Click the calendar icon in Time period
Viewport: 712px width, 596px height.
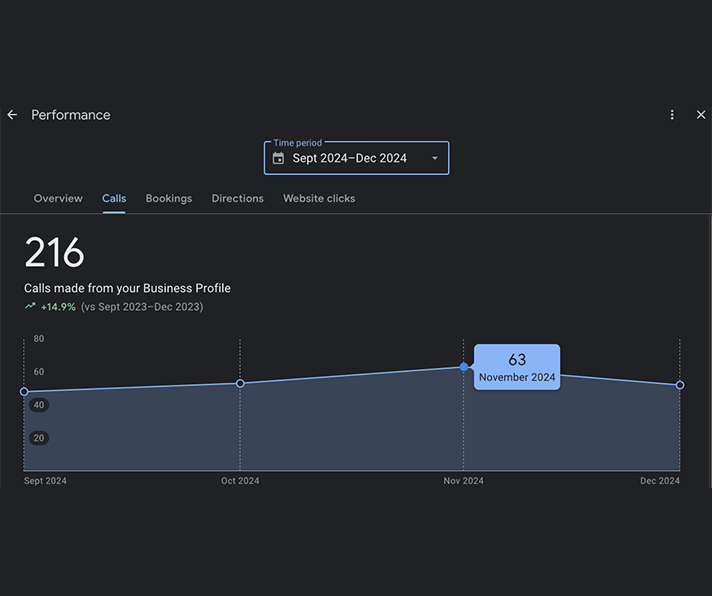278,158
